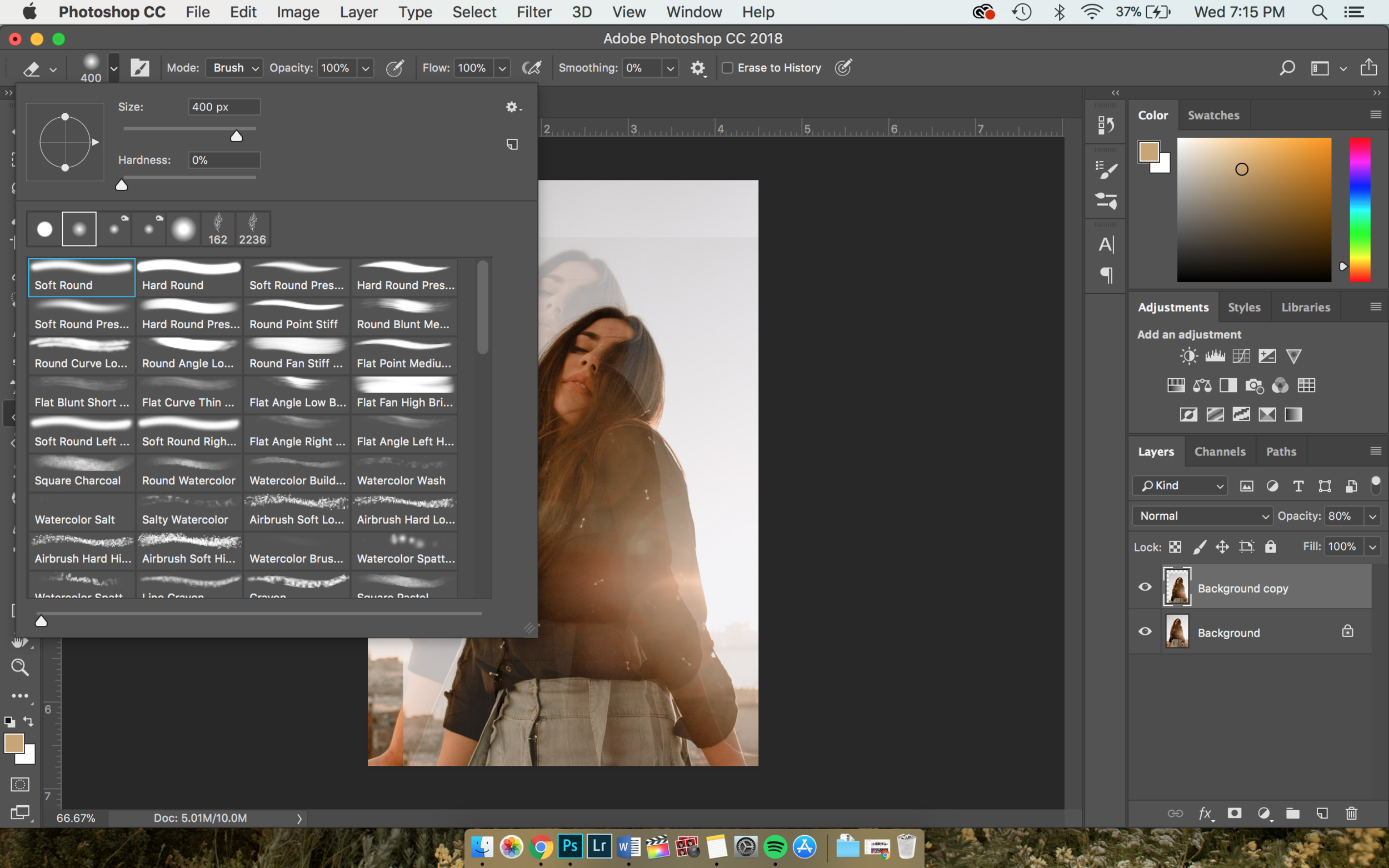This screenshot has height=868, width=1389.
Task: Add Levels adjustment layer
Action: [1215, 357]
